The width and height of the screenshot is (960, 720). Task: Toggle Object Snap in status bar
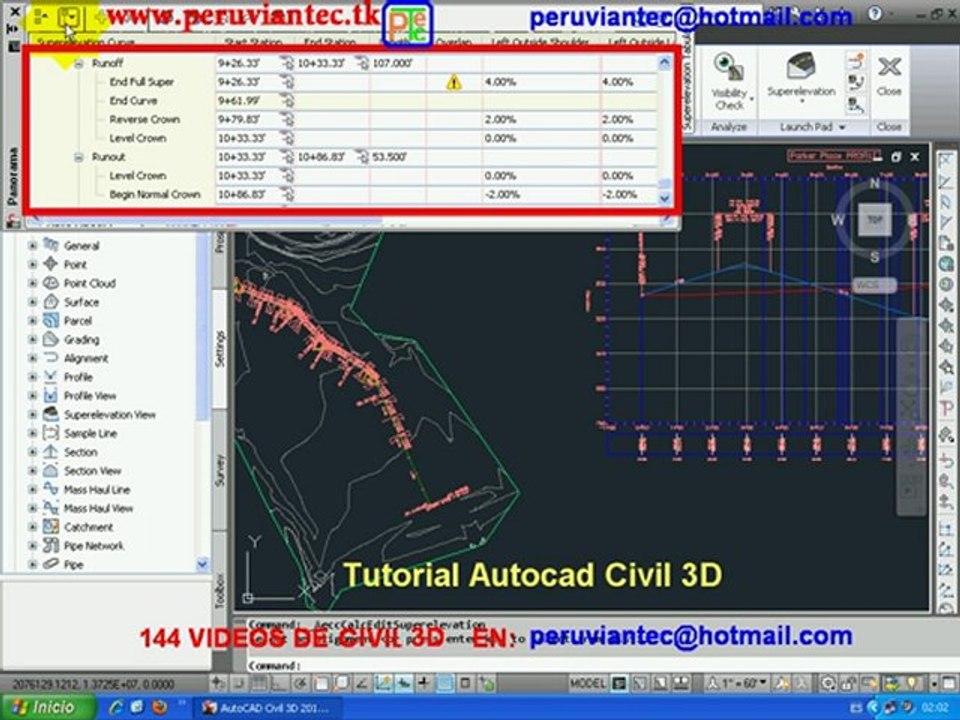(321, 683)
